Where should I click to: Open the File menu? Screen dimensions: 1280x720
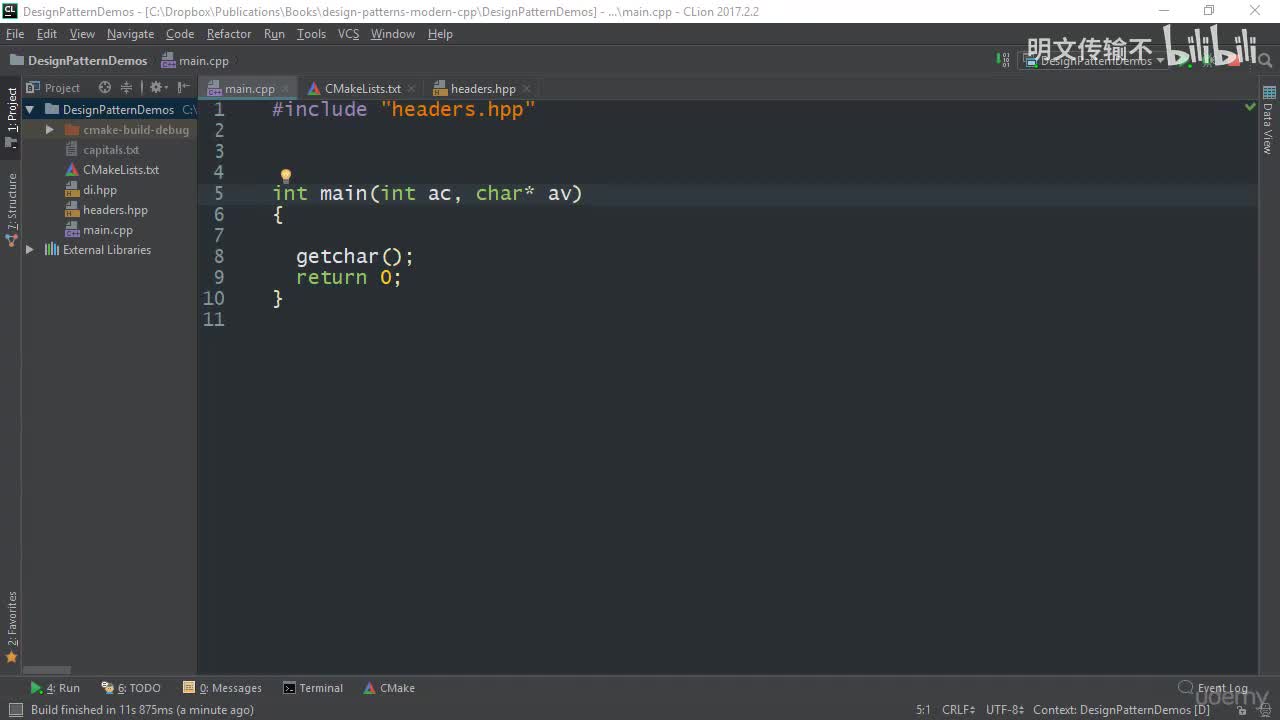pos(15,34)
